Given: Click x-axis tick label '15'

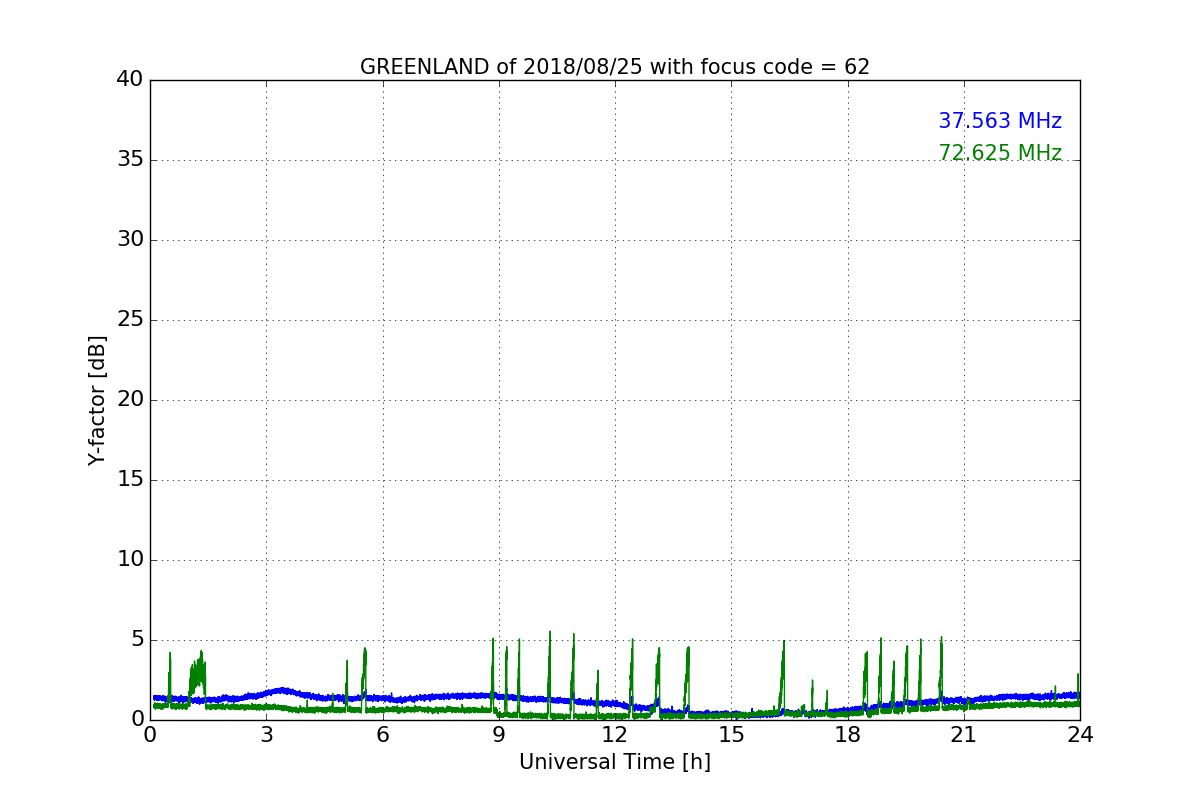Looking at the screenshot, I should (x=731, y=735).
